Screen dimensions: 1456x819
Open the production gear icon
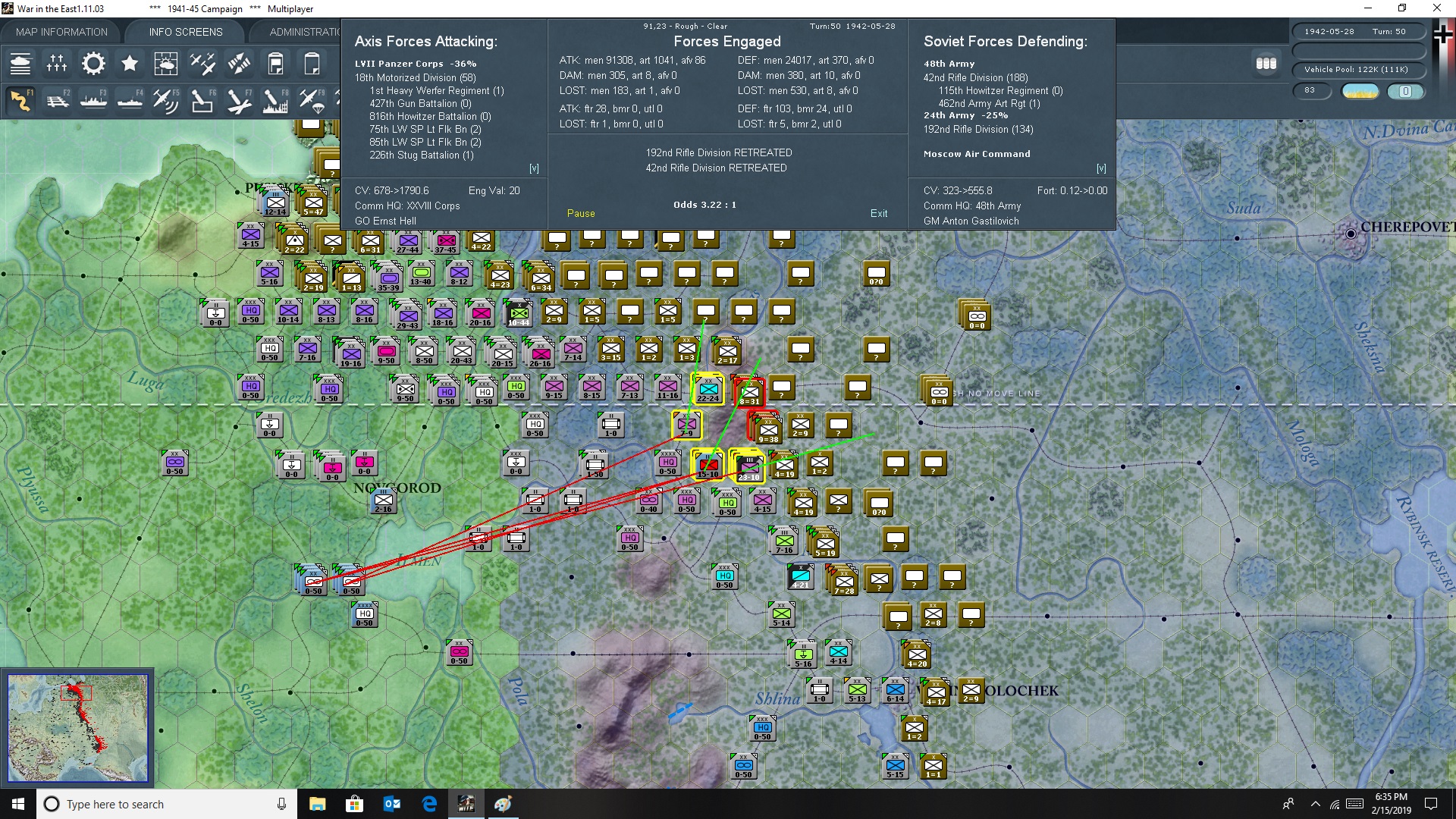[93, 64]
